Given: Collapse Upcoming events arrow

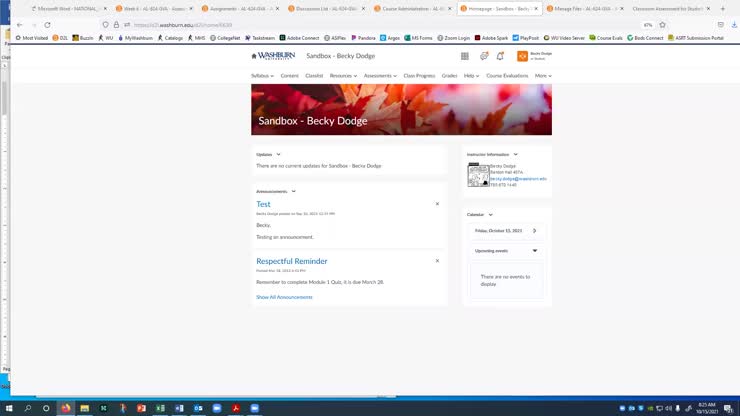Looking at the screenshot, I should click(535, 251).
